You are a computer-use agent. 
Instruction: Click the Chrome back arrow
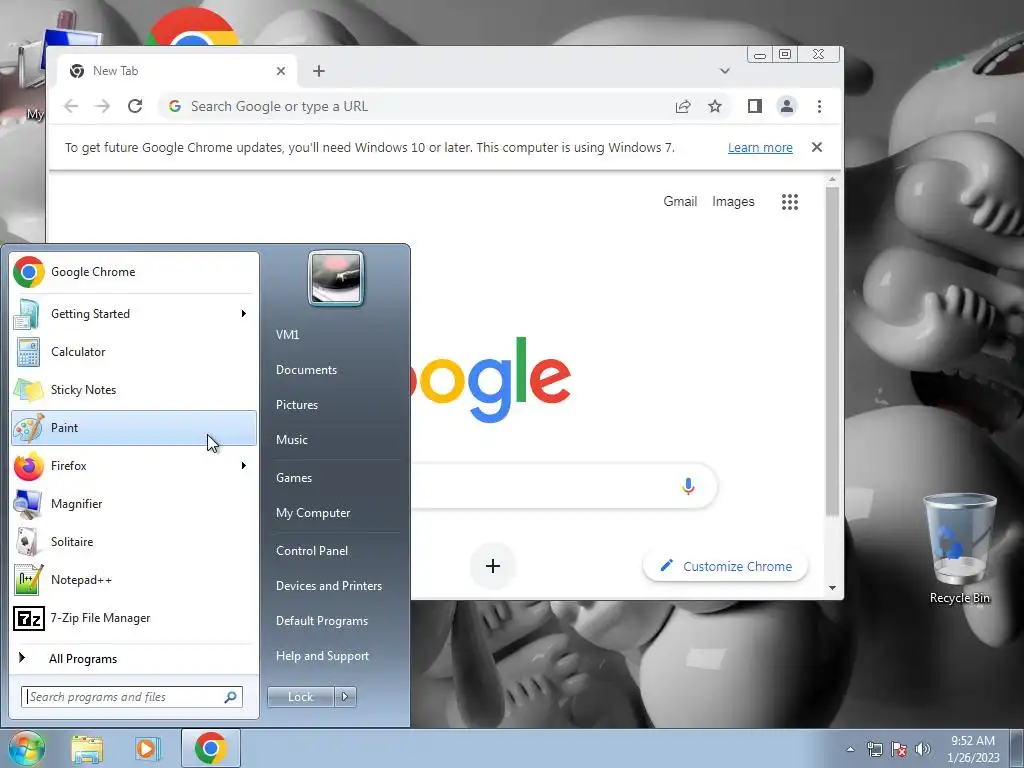click(71, 106)
